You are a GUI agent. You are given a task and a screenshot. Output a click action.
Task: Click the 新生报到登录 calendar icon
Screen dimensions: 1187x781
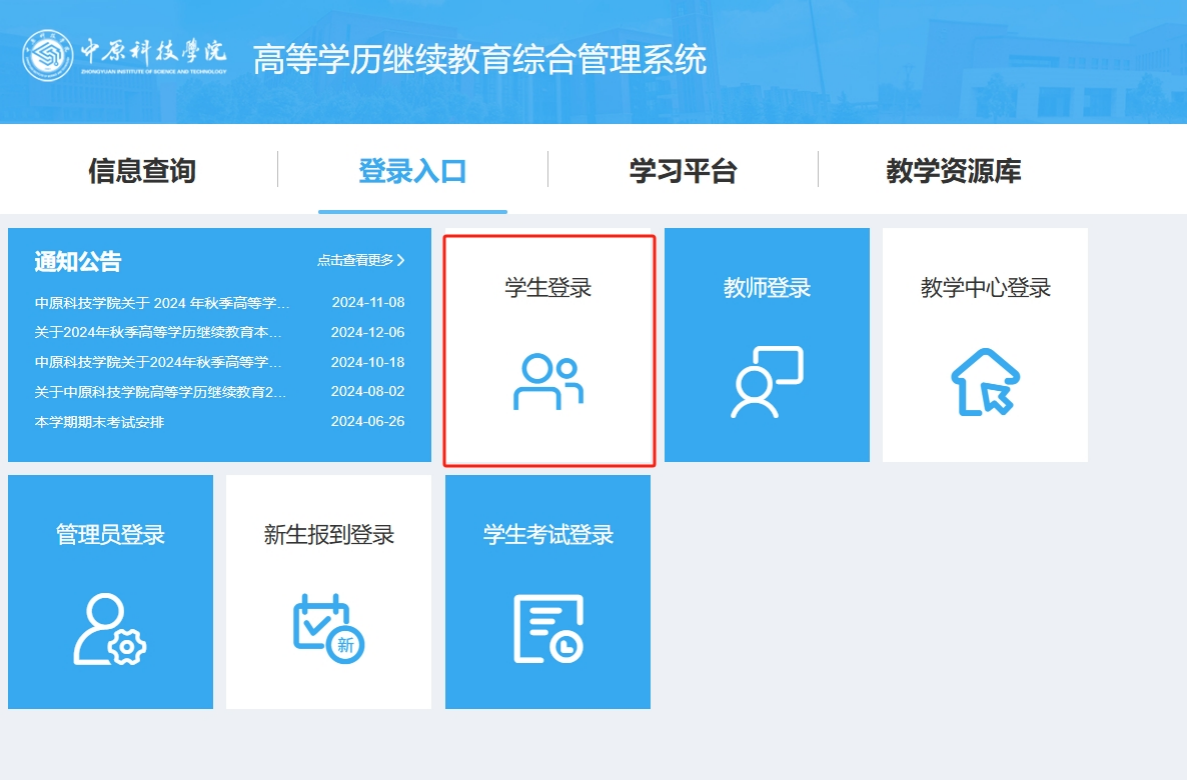tap(328, 629)
